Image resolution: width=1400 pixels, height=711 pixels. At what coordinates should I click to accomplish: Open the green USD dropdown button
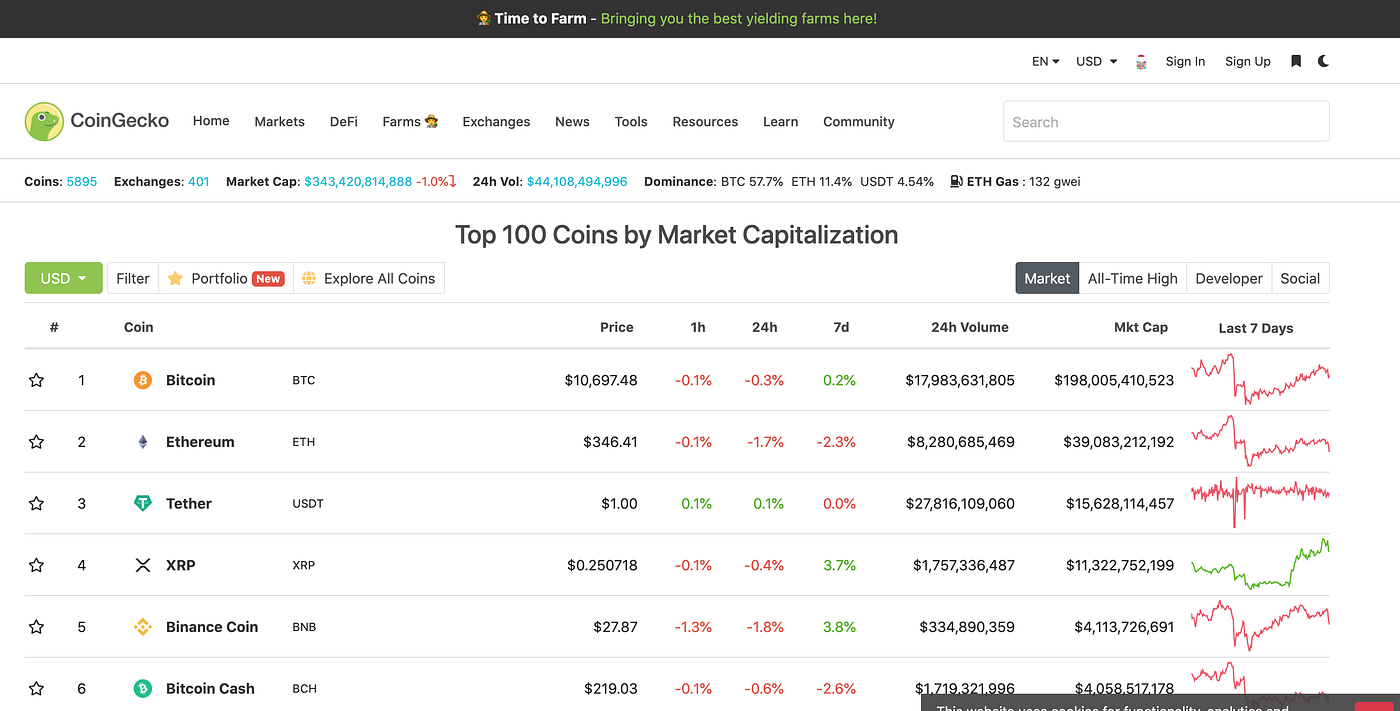pos(64,278)
